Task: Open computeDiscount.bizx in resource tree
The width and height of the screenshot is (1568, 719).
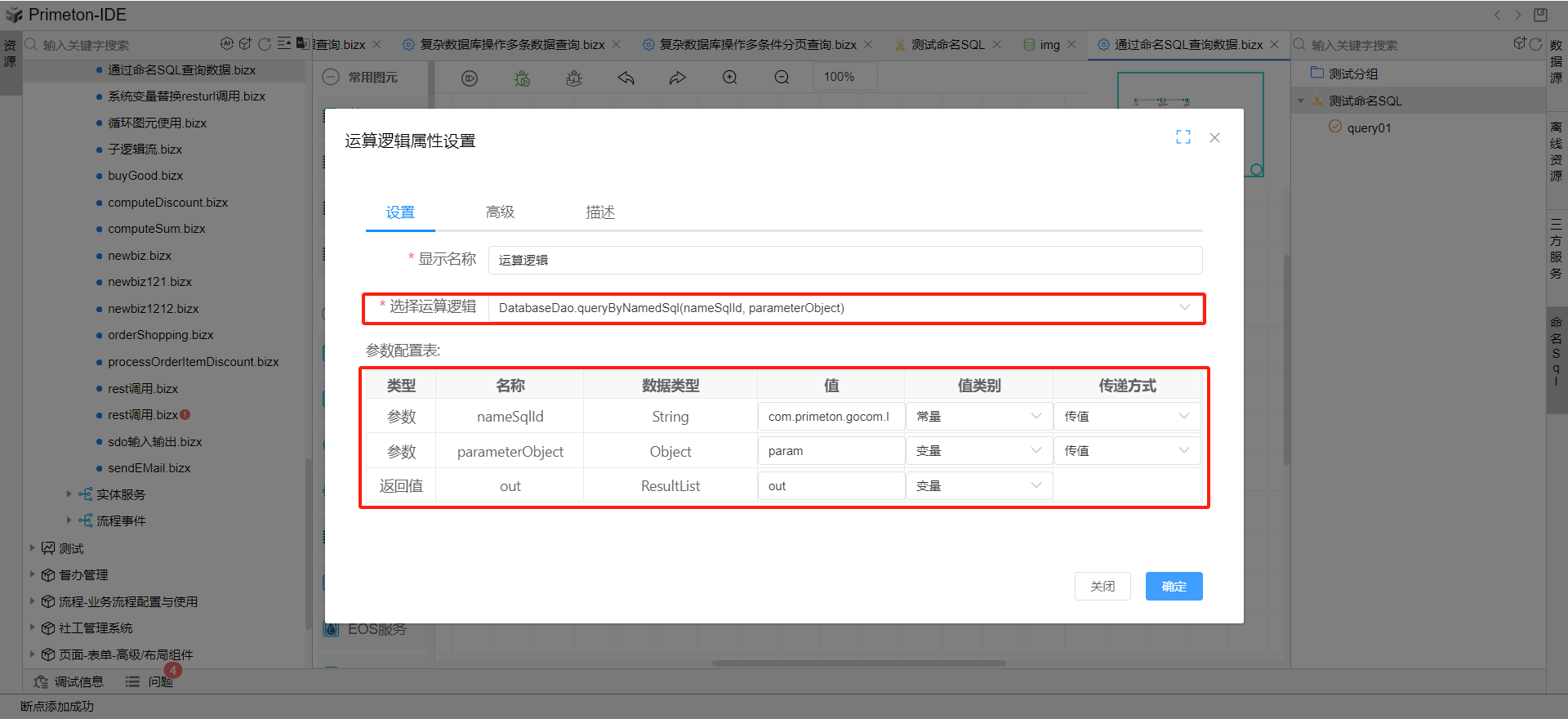Action: click(x=167, y=203)
